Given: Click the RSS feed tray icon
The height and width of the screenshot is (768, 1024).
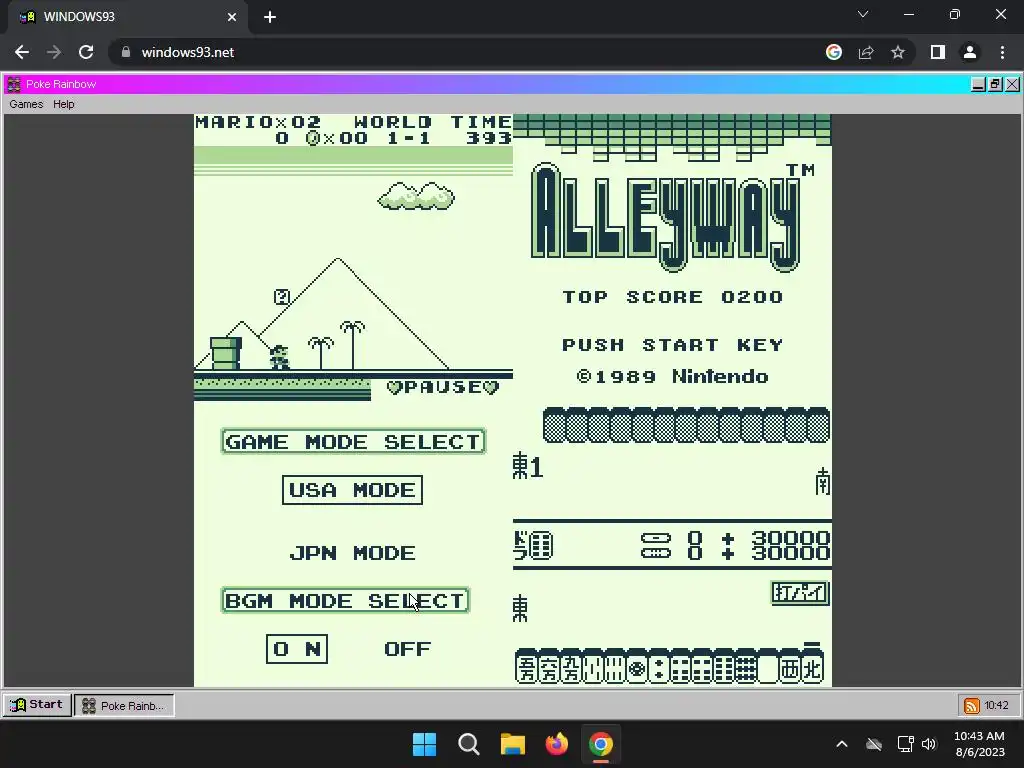Looking at the screenshot, I should (971, 705).
